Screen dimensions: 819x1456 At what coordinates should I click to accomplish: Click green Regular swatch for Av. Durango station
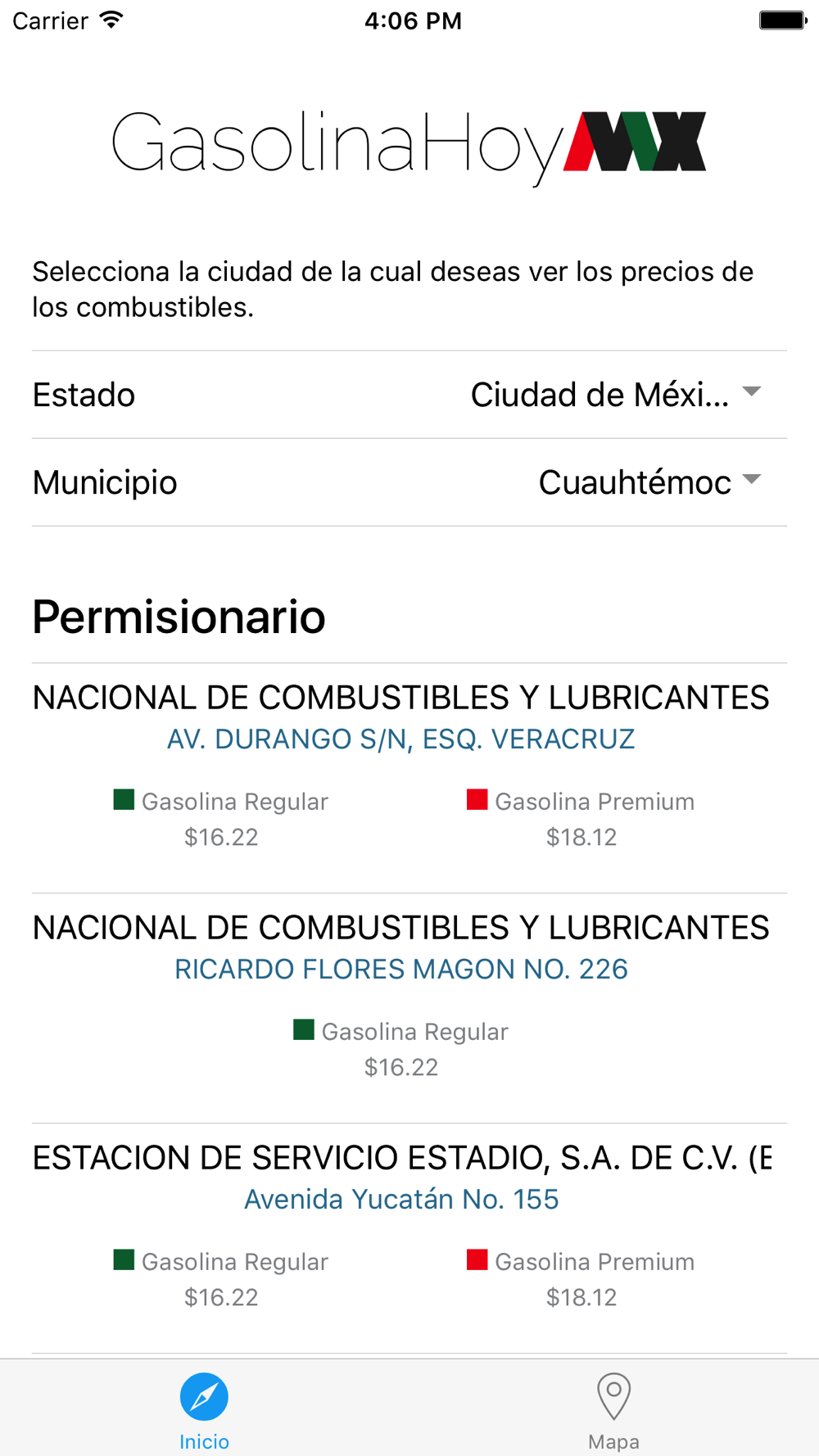pos(124,799)
